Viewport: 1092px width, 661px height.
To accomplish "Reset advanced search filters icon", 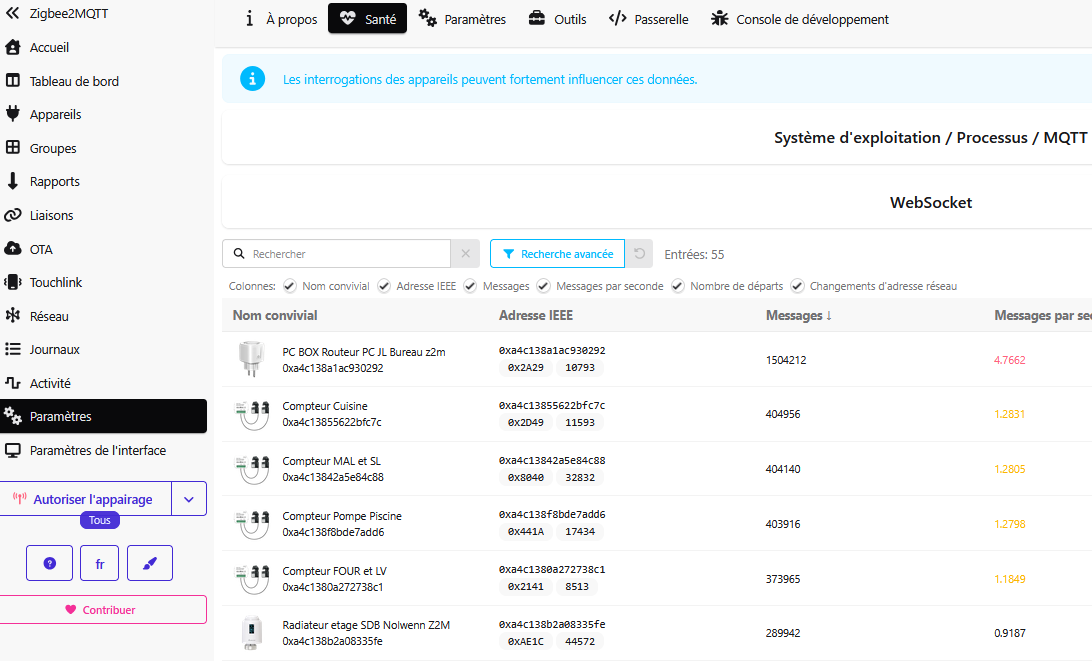I will pyautogui.click(x=639, y=254).
